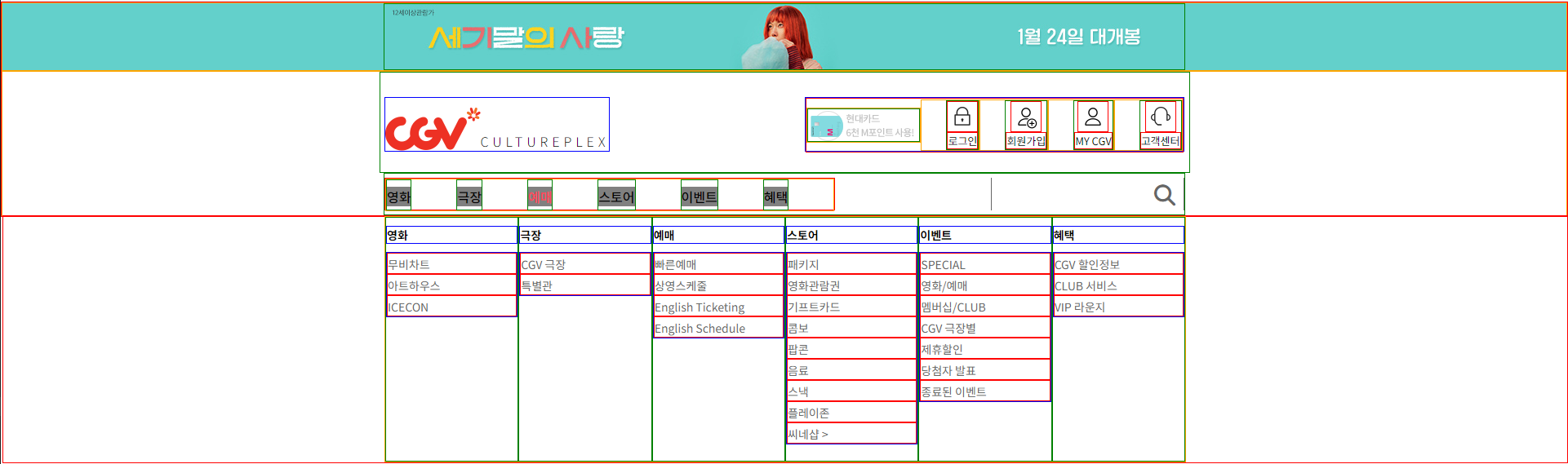Open 특별관 in the submenu
Viewport: 1568px width, 464px height.
click(585, 285)
